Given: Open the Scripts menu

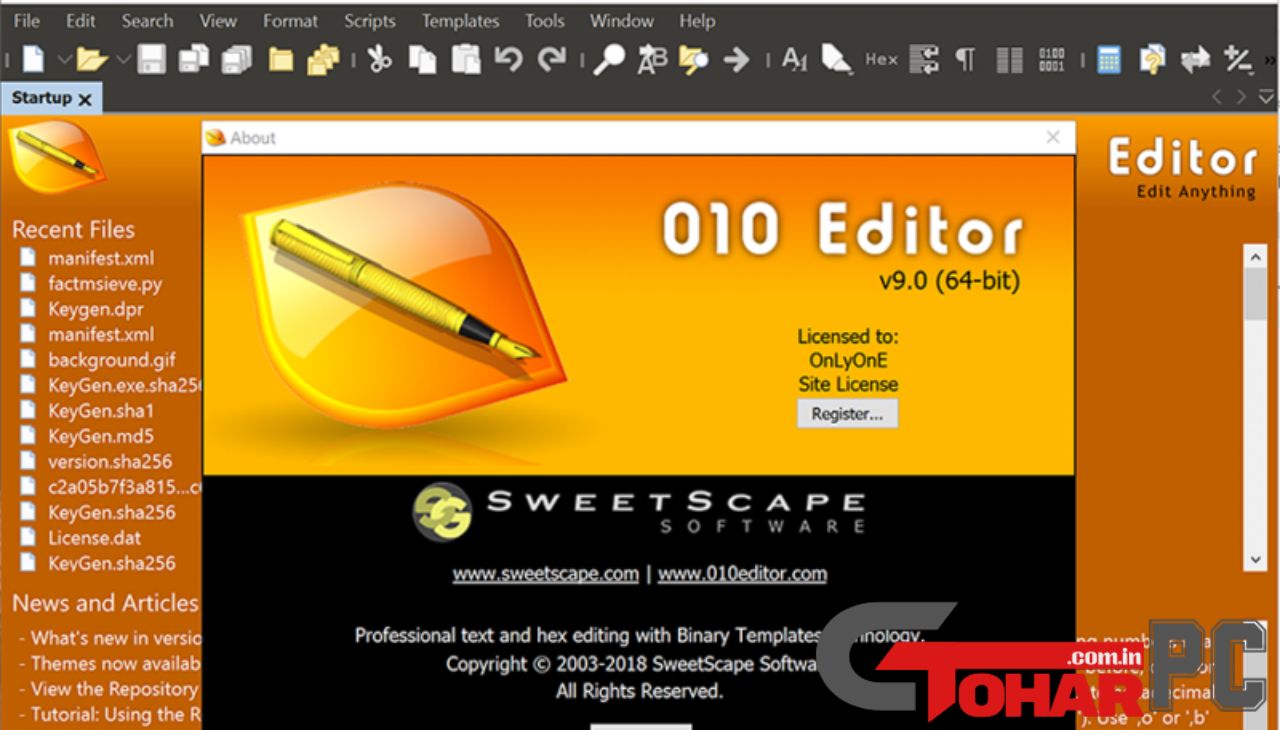Looking at the screenshot, I should click(x=371, y=20).
